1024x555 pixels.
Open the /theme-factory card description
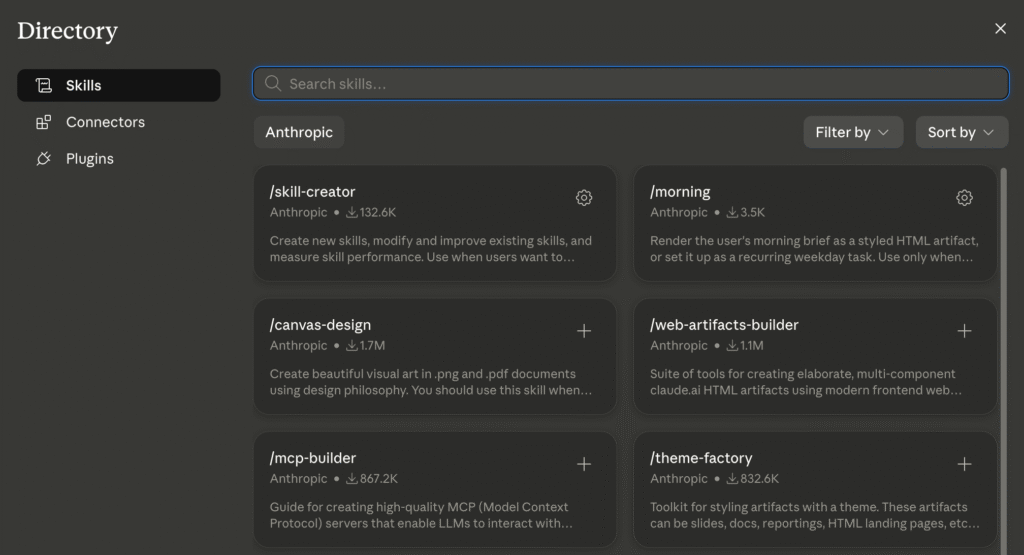tap(814, 515)
